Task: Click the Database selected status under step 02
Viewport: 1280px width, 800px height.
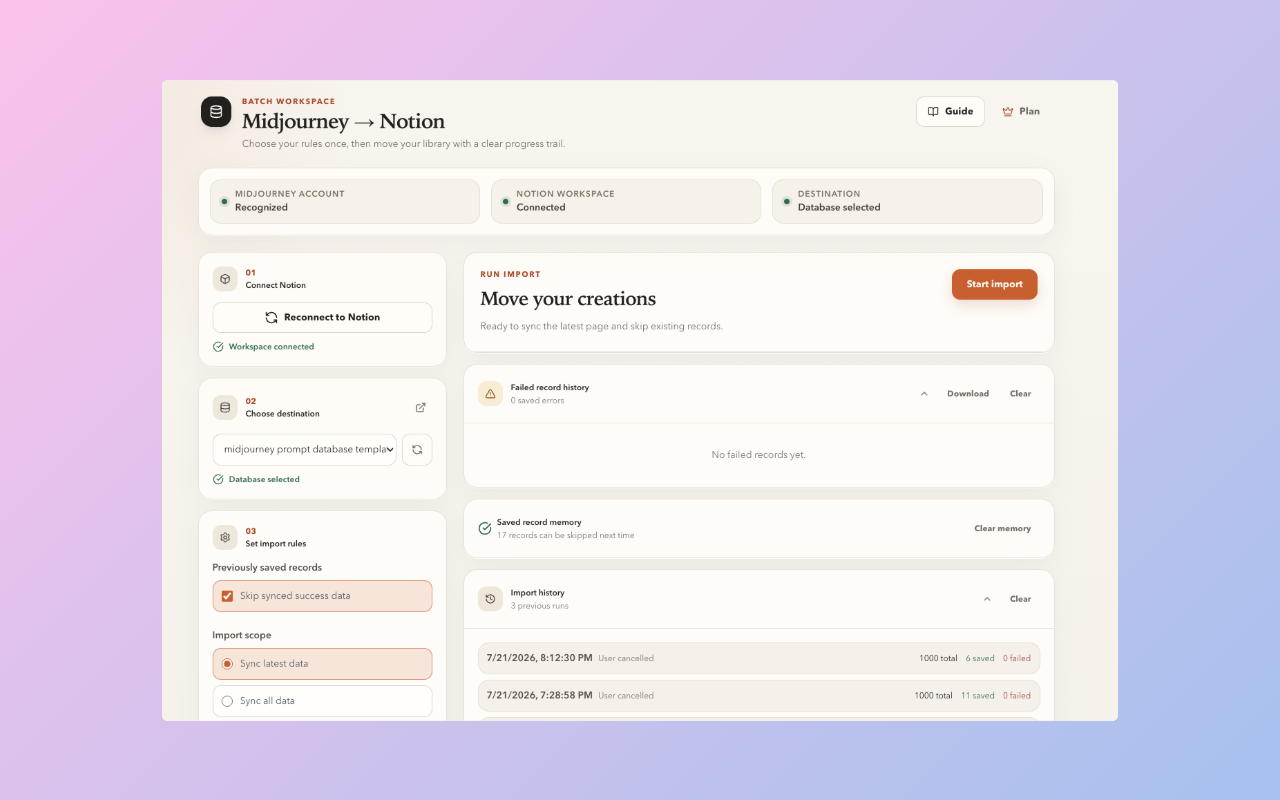Action: [x=264, y=479]
